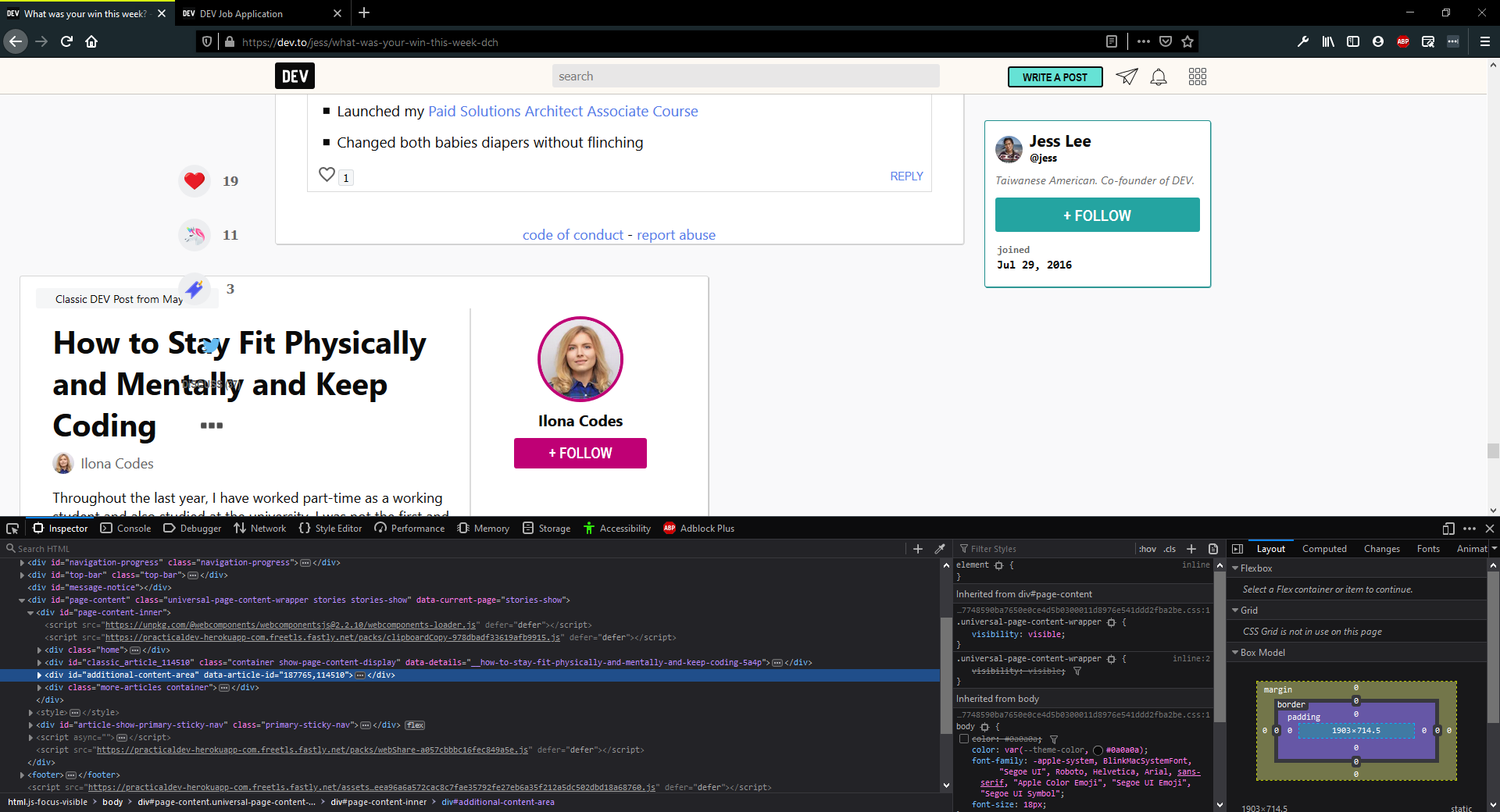Toggle print media simulation icon in Rules pane
Viewport: 1500px width, 812px height.
[1213, 549]
